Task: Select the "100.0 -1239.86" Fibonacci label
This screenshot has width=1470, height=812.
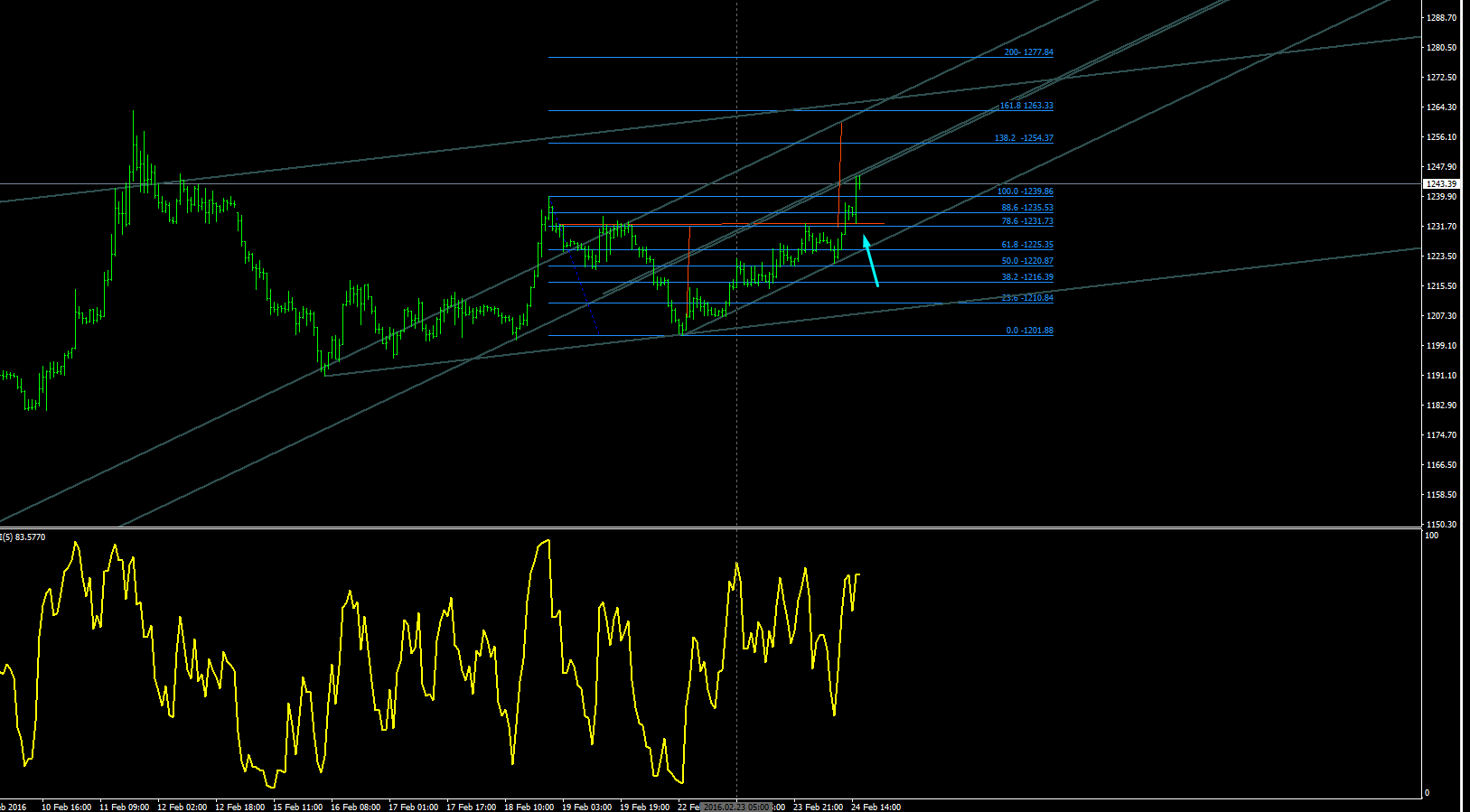Action: 1025,191
